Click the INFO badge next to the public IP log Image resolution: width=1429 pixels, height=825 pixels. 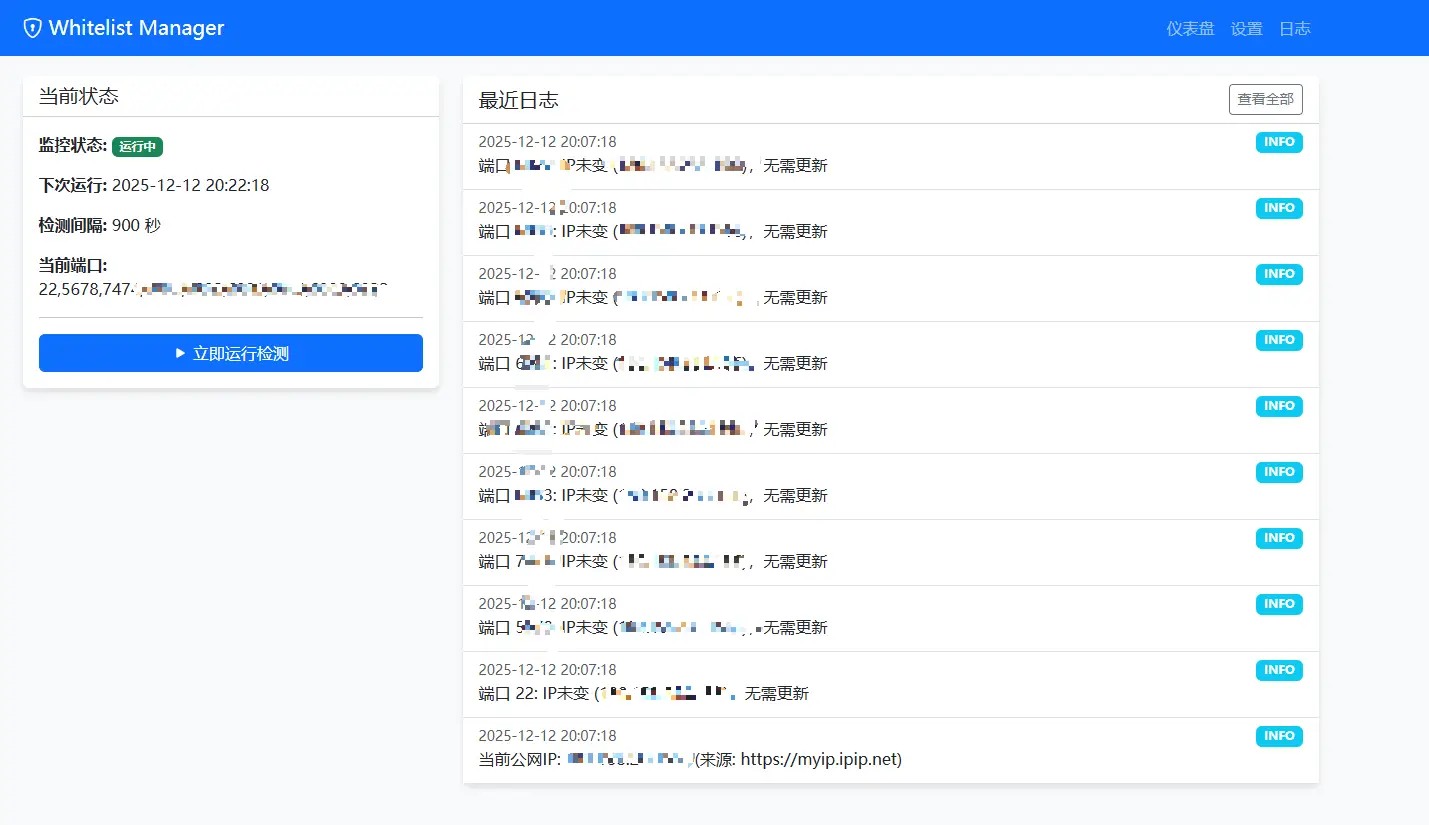[x=1279, y=736]
